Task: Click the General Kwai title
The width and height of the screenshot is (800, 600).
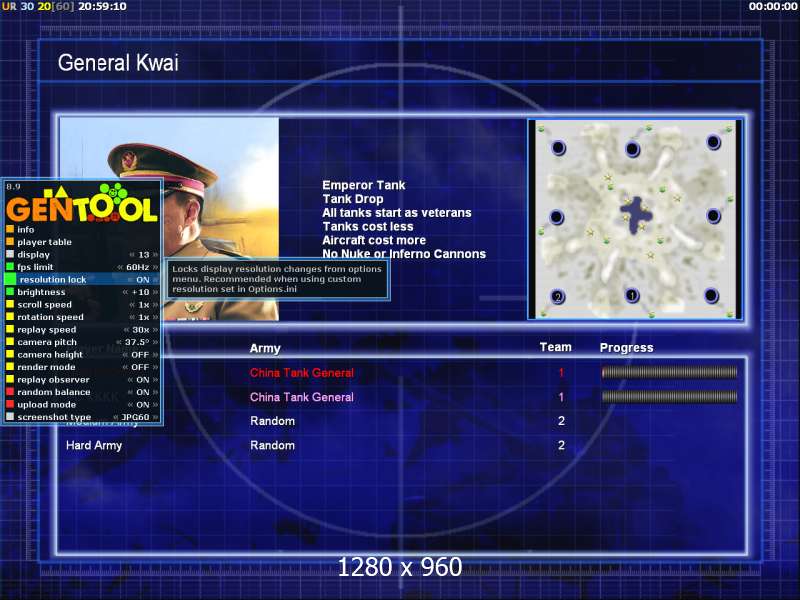Action: coord(118,63)
